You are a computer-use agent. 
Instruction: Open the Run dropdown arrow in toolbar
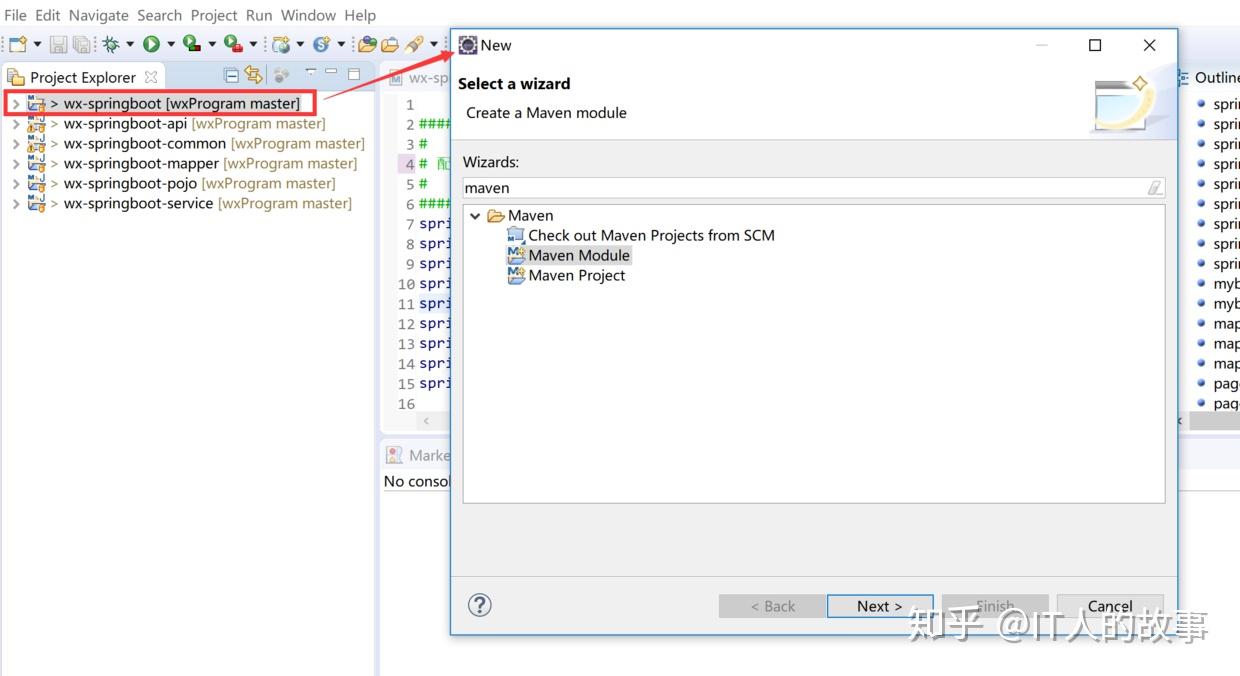tap(170, 44)
